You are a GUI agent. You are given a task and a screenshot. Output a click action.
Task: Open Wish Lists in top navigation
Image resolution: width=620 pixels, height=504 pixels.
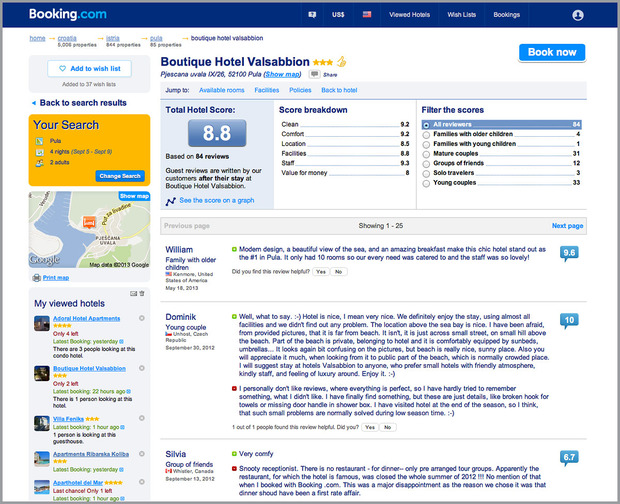pos(461,15)
